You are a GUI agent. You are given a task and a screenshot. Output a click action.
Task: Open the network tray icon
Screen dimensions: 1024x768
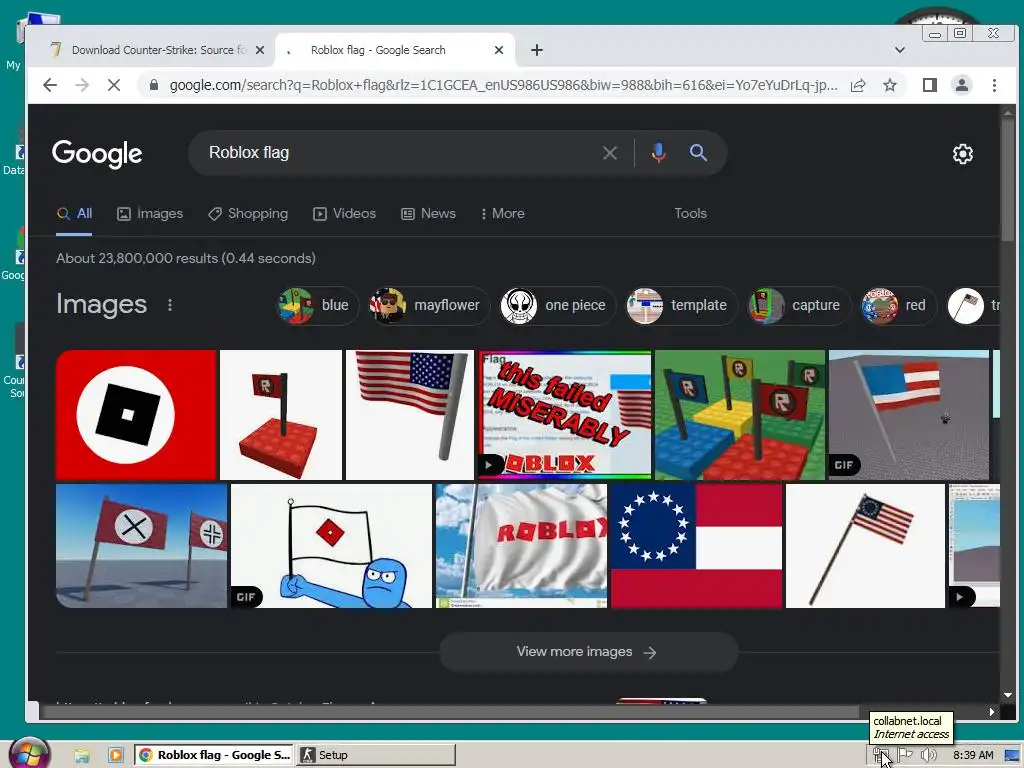point(881,756)
